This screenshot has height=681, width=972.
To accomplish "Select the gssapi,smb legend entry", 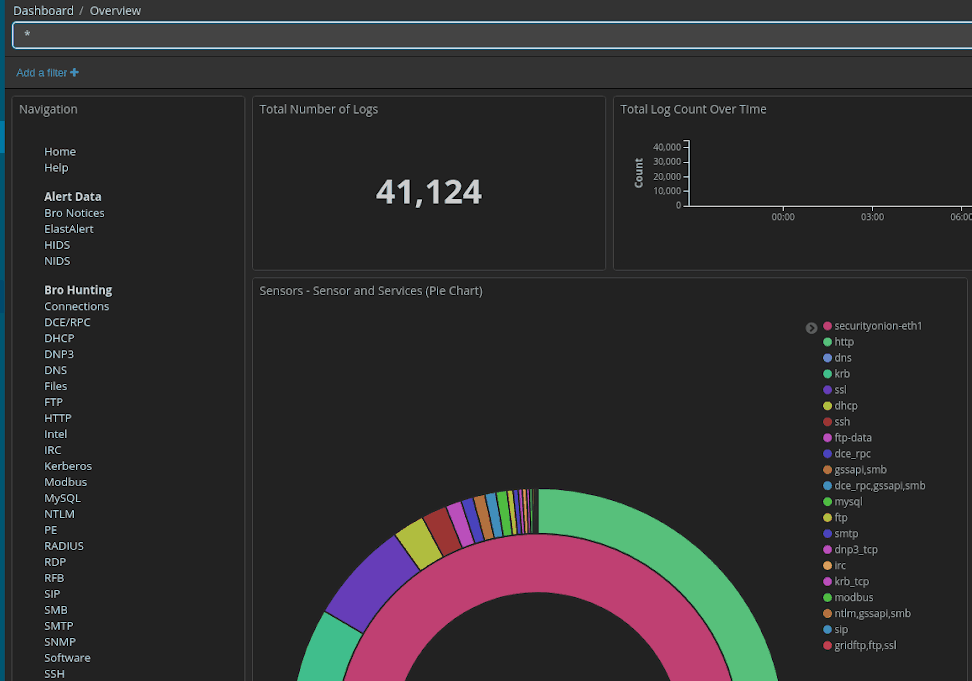I will click(x=855, y=470).
